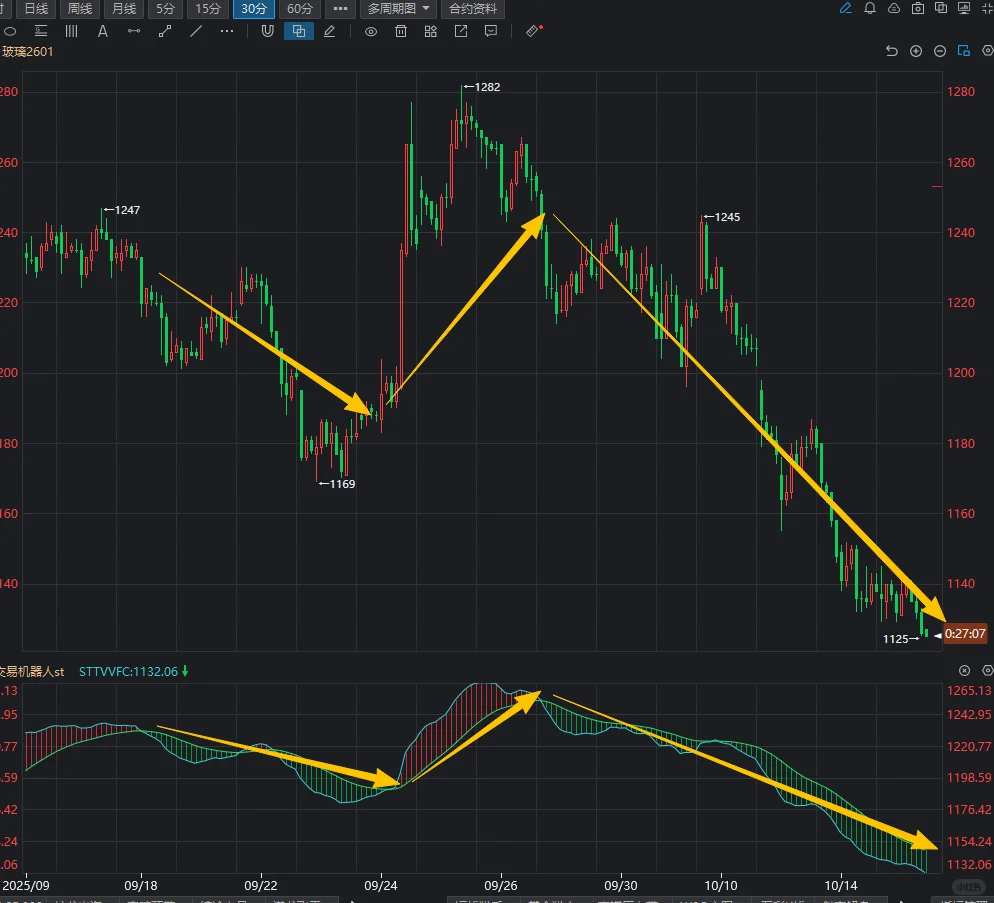
Task: Open price alert bell icon
Action: point(870,8)
